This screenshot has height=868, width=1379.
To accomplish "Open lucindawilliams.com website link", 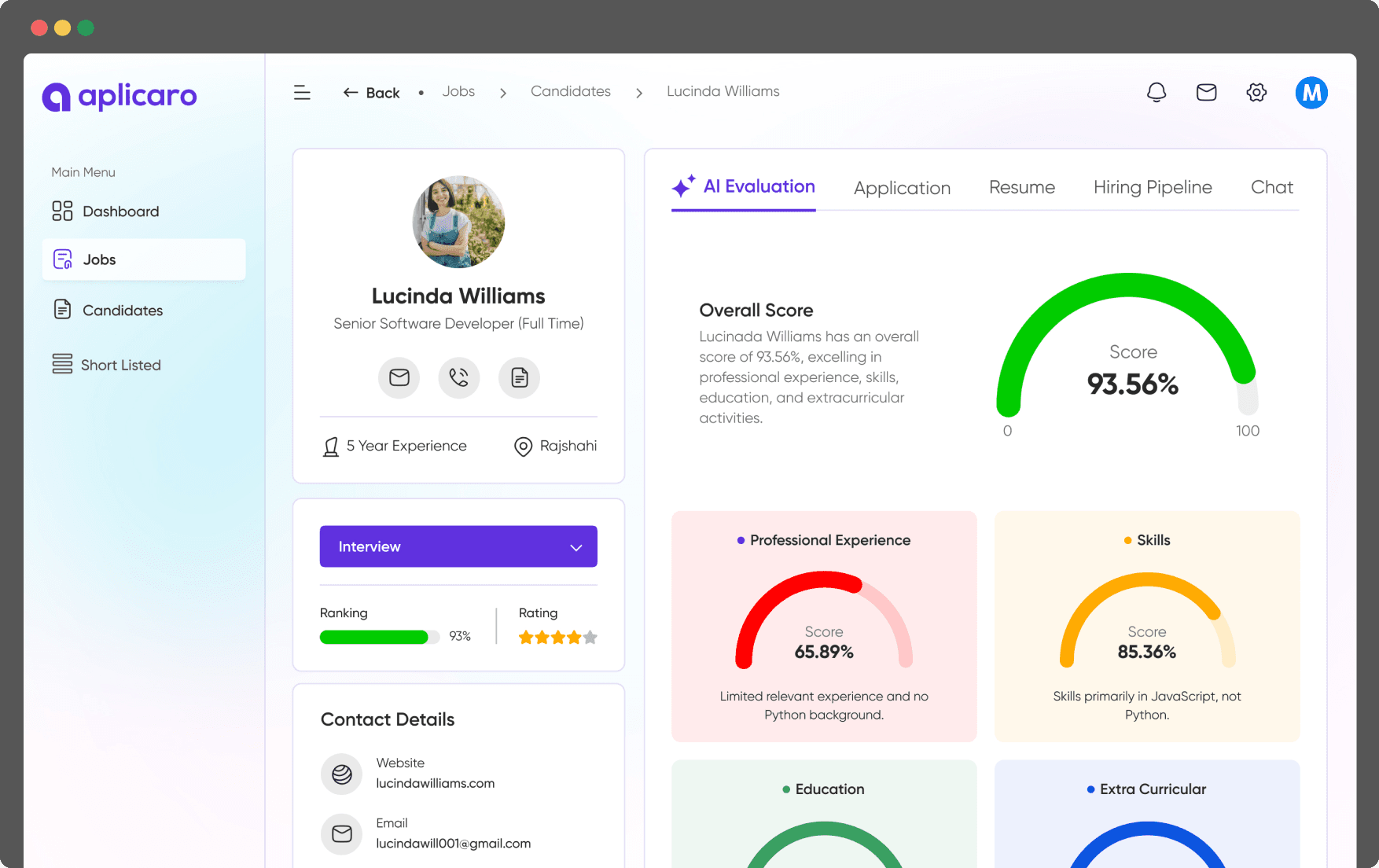I will coord(436,783).
